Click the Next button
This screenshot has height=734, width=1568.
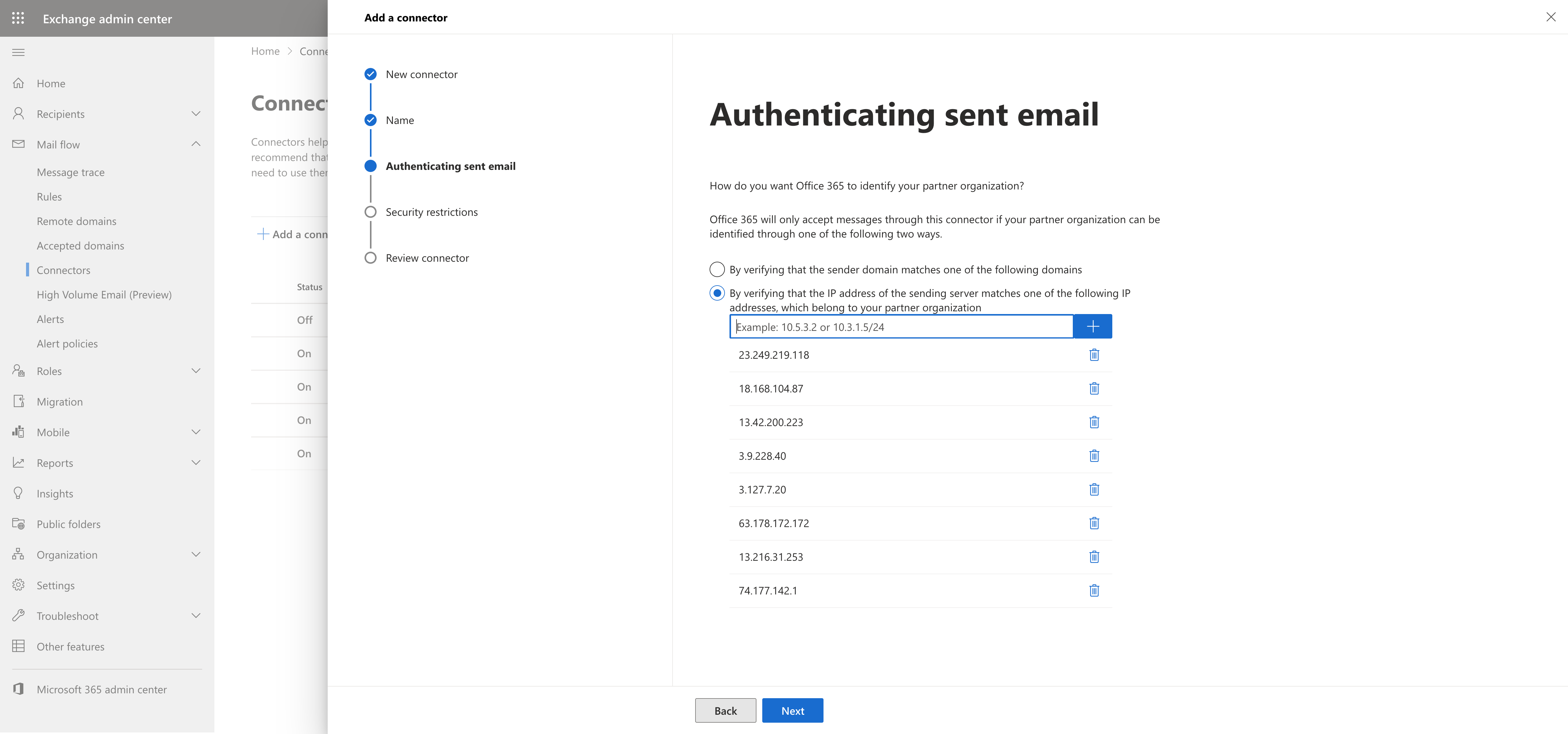(792, 711)
